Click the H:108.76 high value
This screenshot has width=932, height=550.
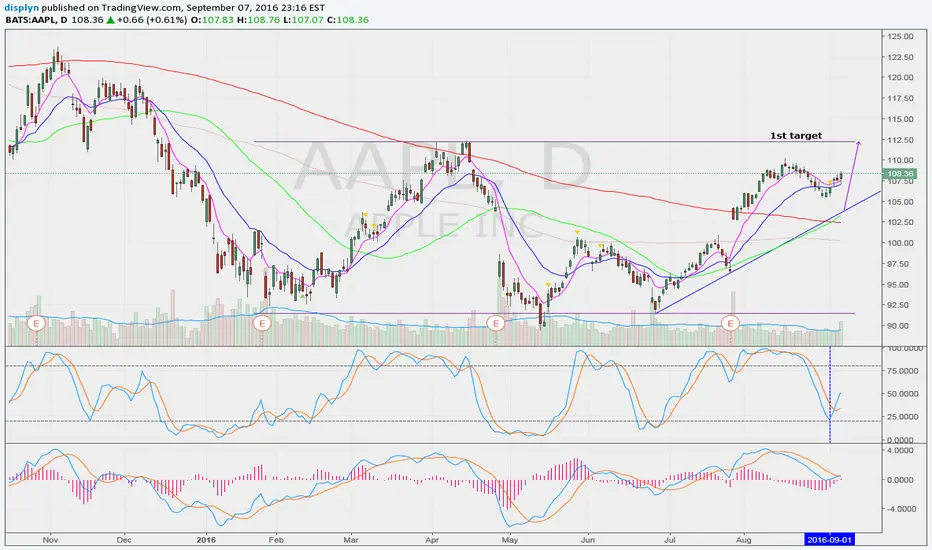[x=258, y=20]
